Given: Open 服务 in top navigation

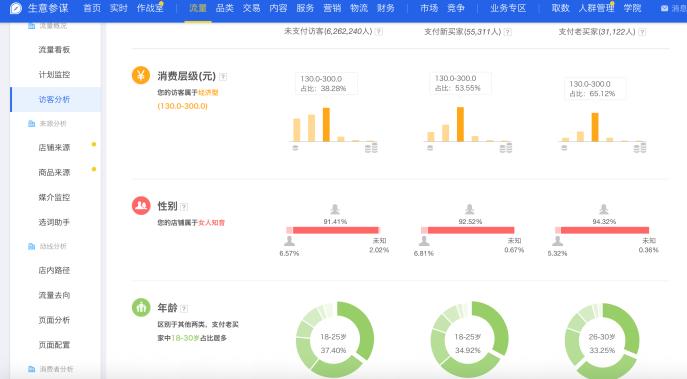Looking at the screenshot, I should pos(305,8).
